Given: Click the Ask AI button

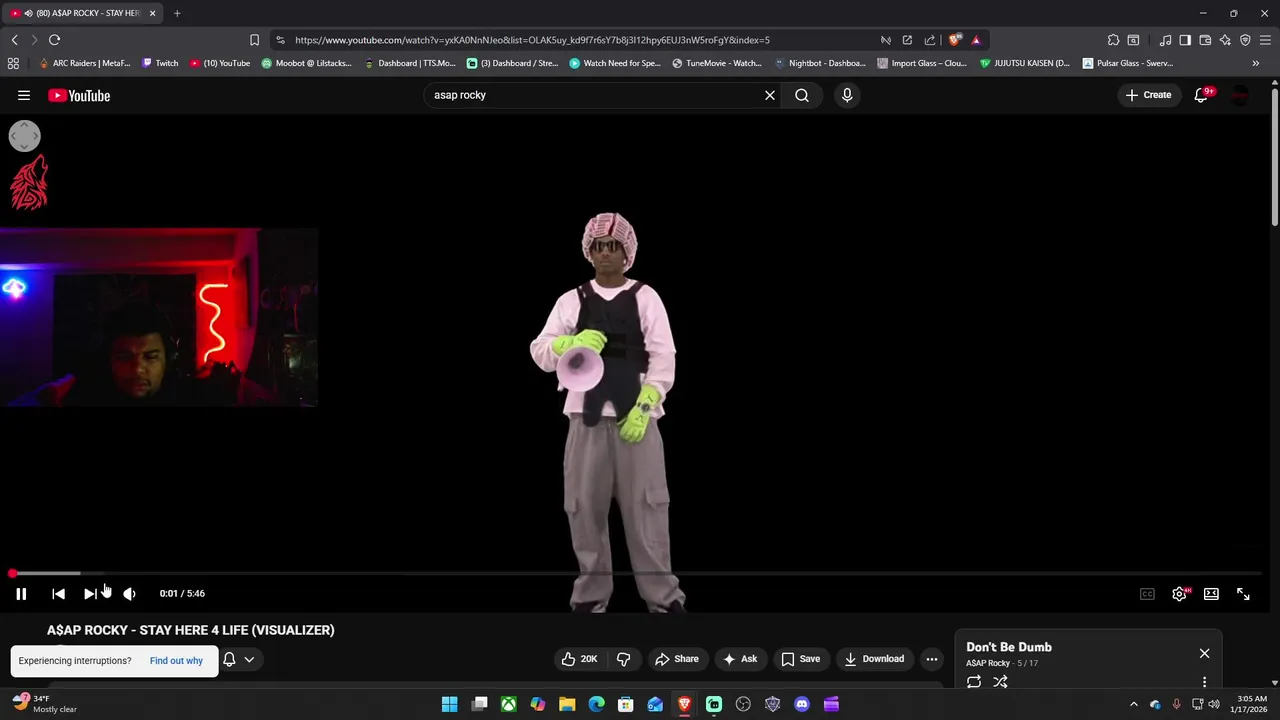Looking at the screenshot, I should [741, 659].
